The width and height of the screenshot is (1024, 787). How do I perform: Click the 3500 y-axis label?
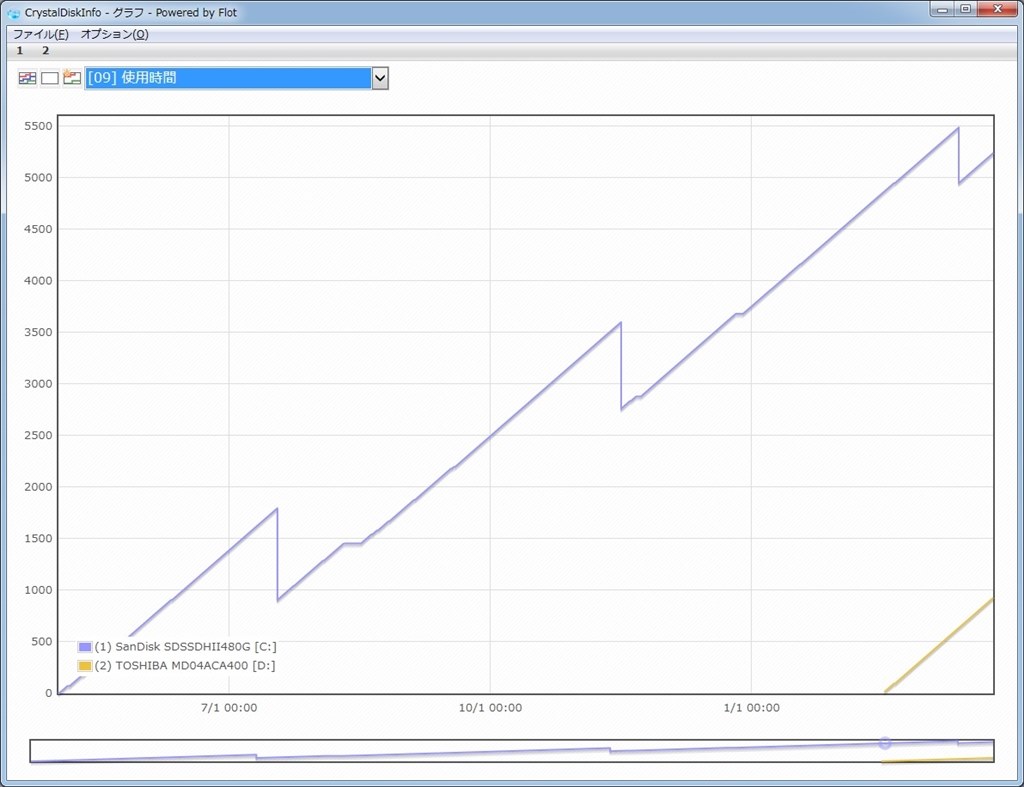point(38,332)
